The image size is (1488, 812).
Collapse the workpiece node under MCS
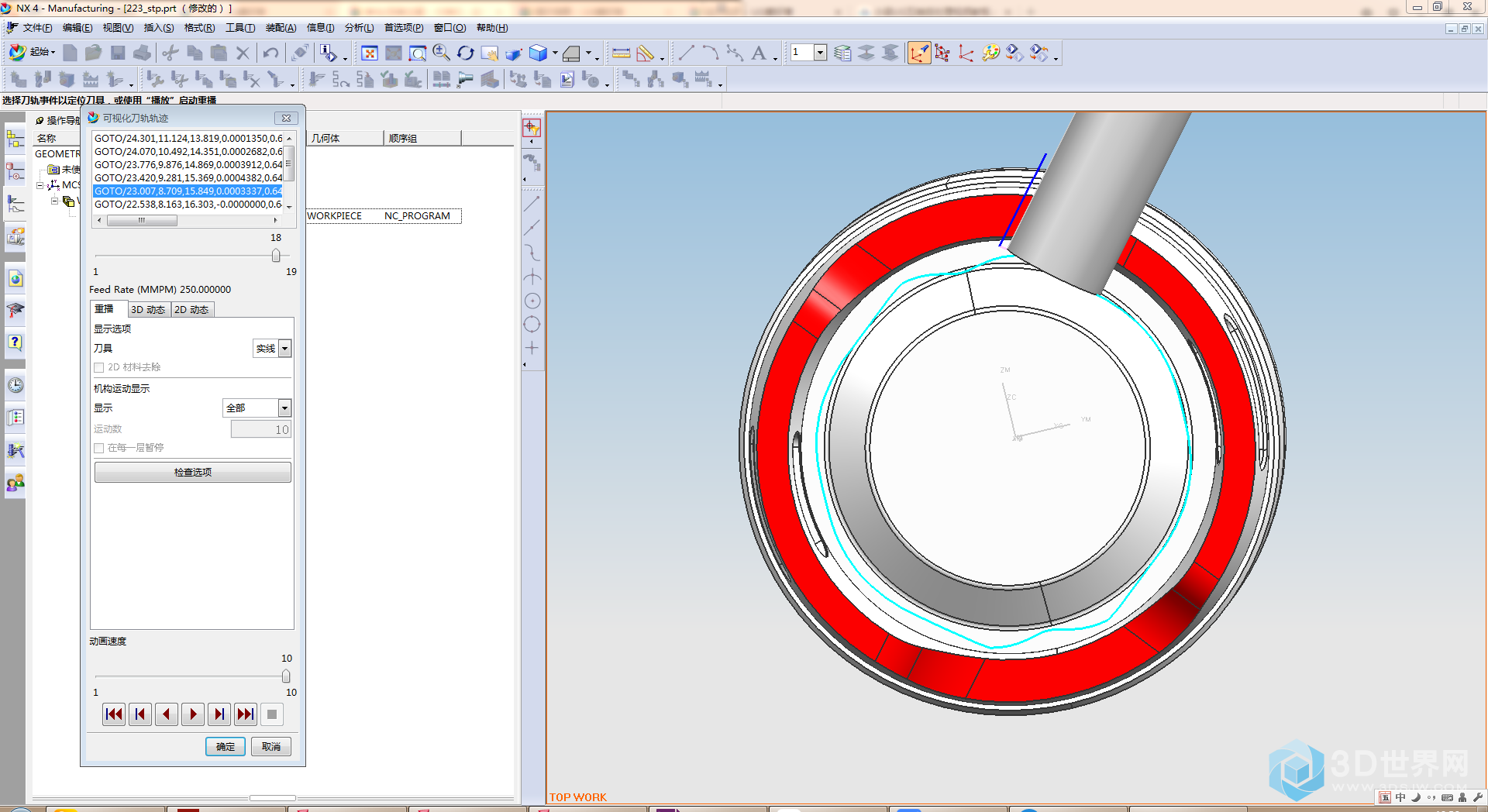[55, 201]
